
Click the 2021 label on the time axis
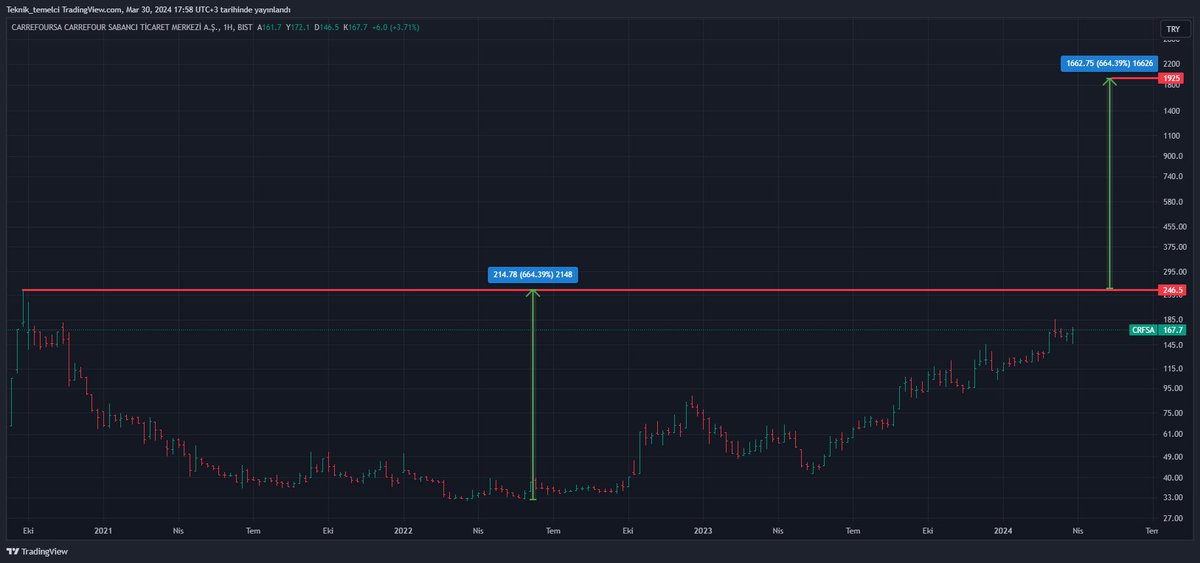coord(101,532)
